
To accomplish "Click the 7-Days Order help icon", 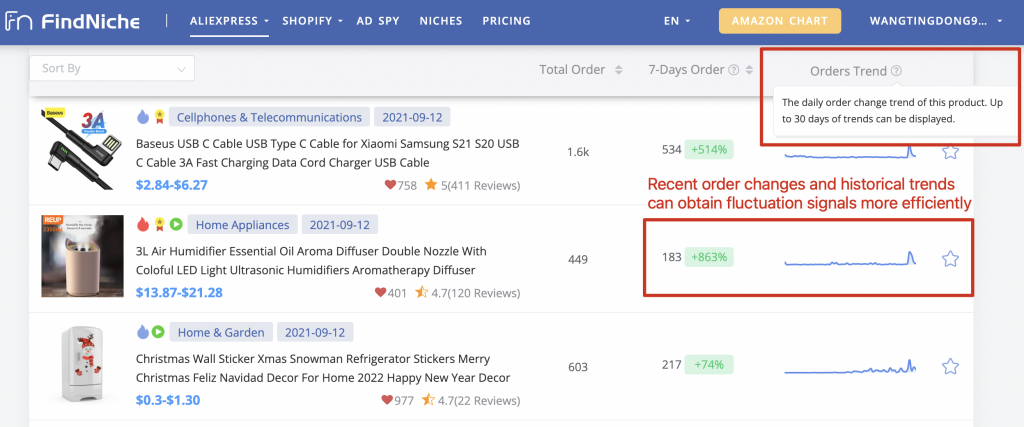I will click(734, 70).
